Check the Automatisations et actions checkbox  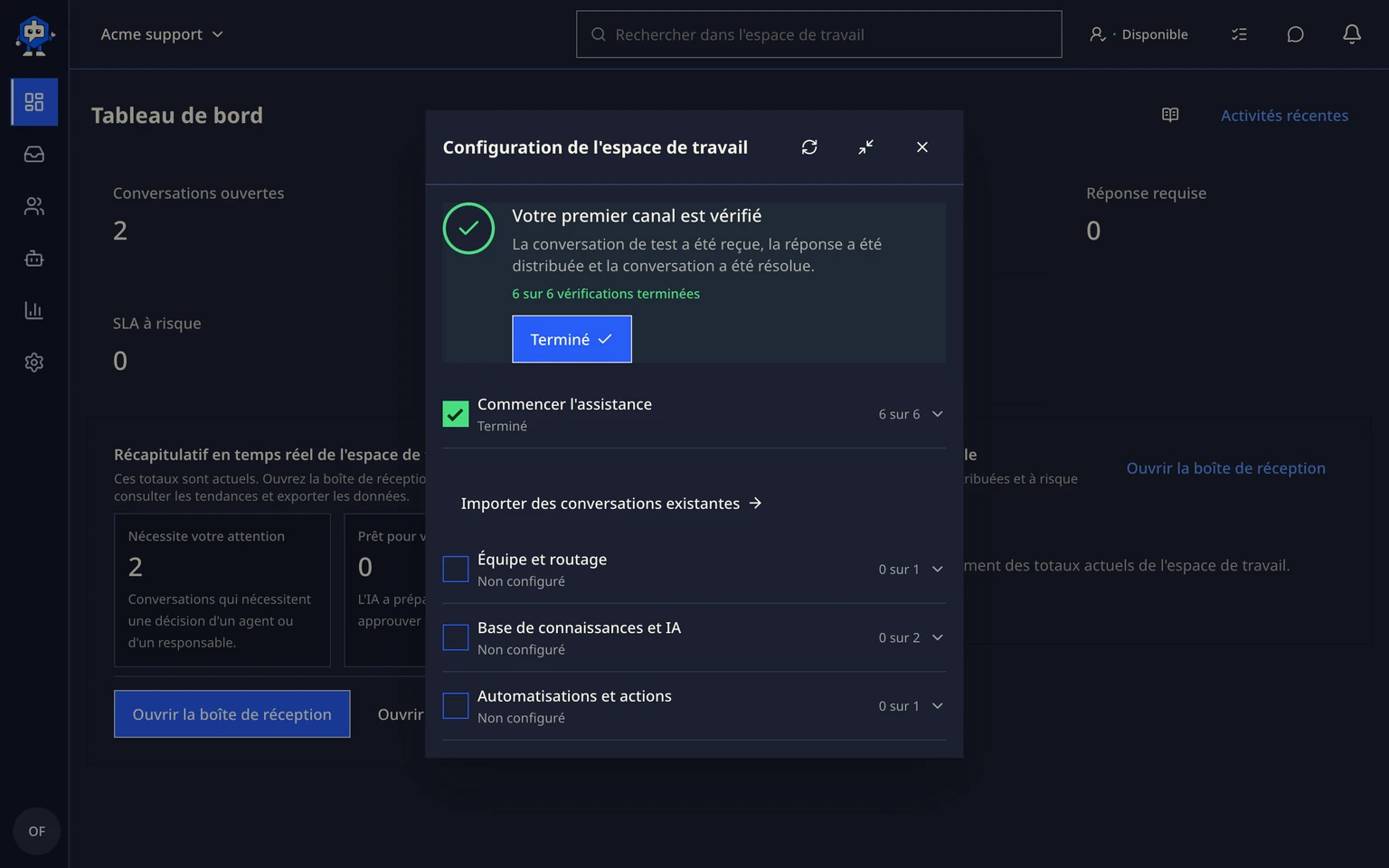click(x=456, y=706)
